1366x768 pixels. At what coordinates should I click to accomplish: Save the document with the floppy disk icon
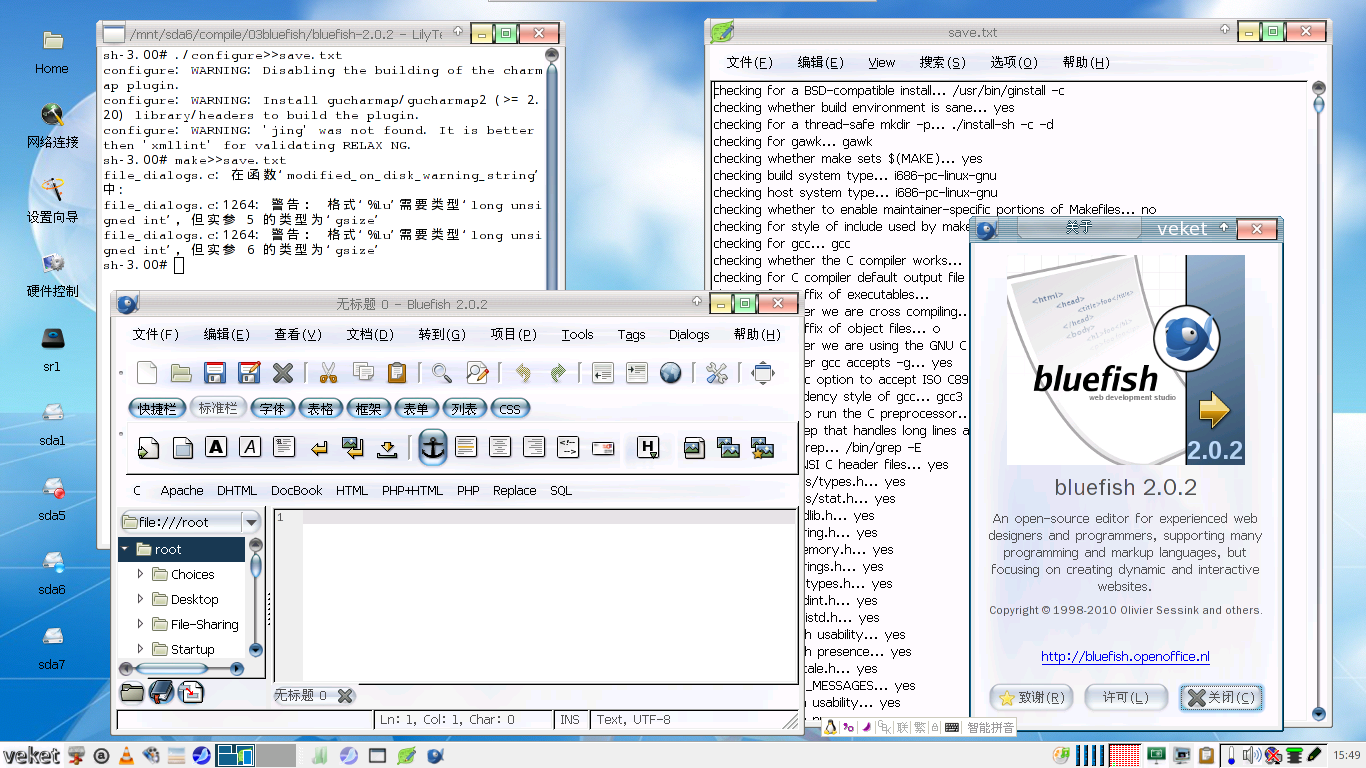[215, 373]
